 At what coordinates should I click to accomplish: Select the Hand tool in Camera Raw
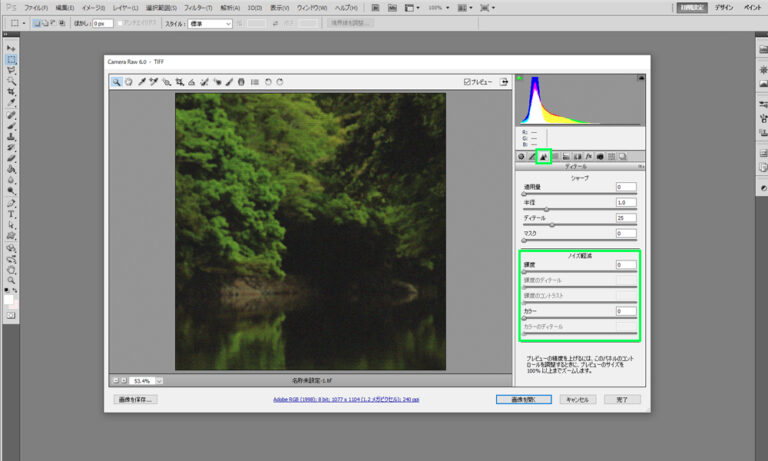coord(129,82)
